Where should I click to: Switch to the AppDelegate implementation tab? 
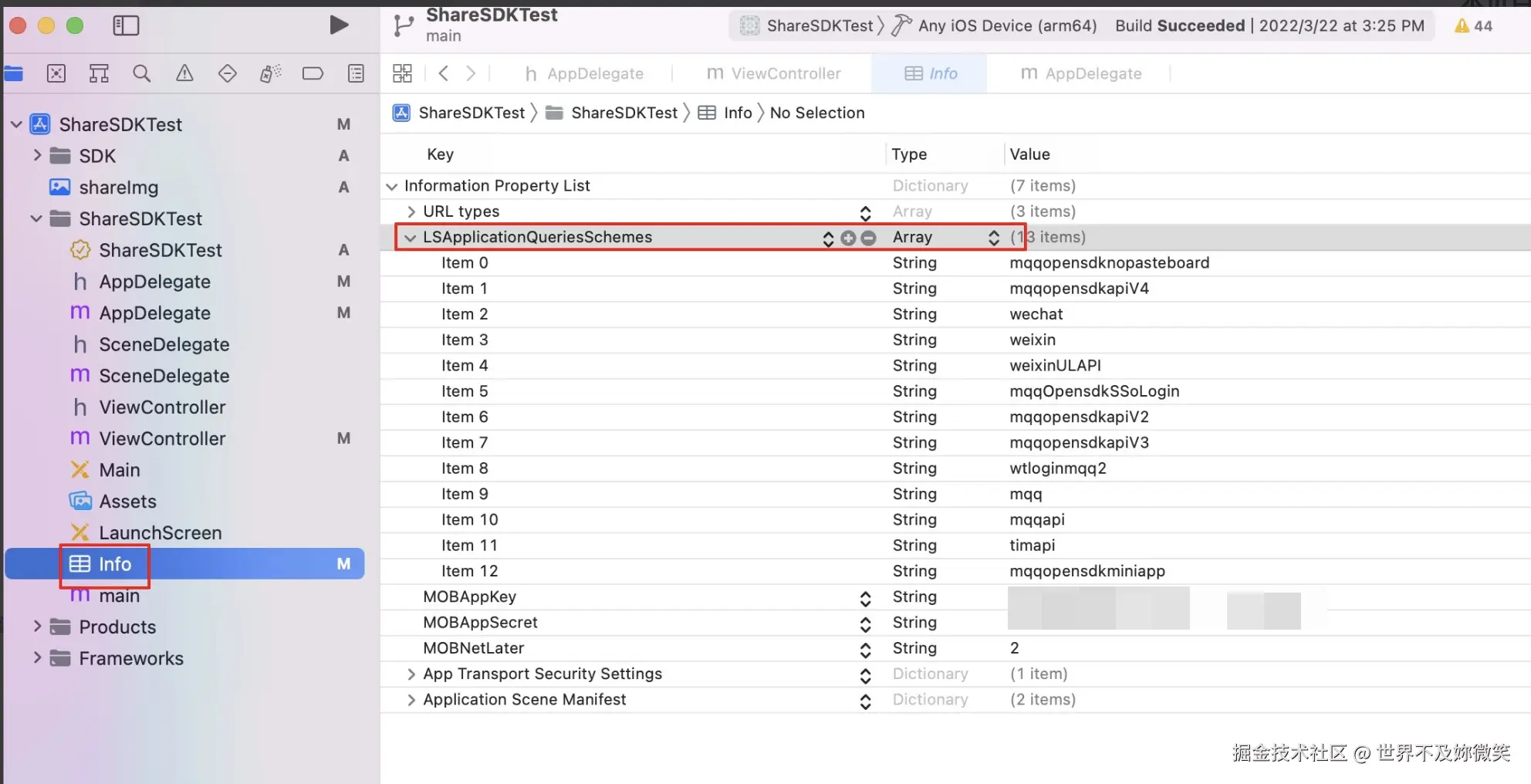pyautogui.click(x=1081, y=73)
